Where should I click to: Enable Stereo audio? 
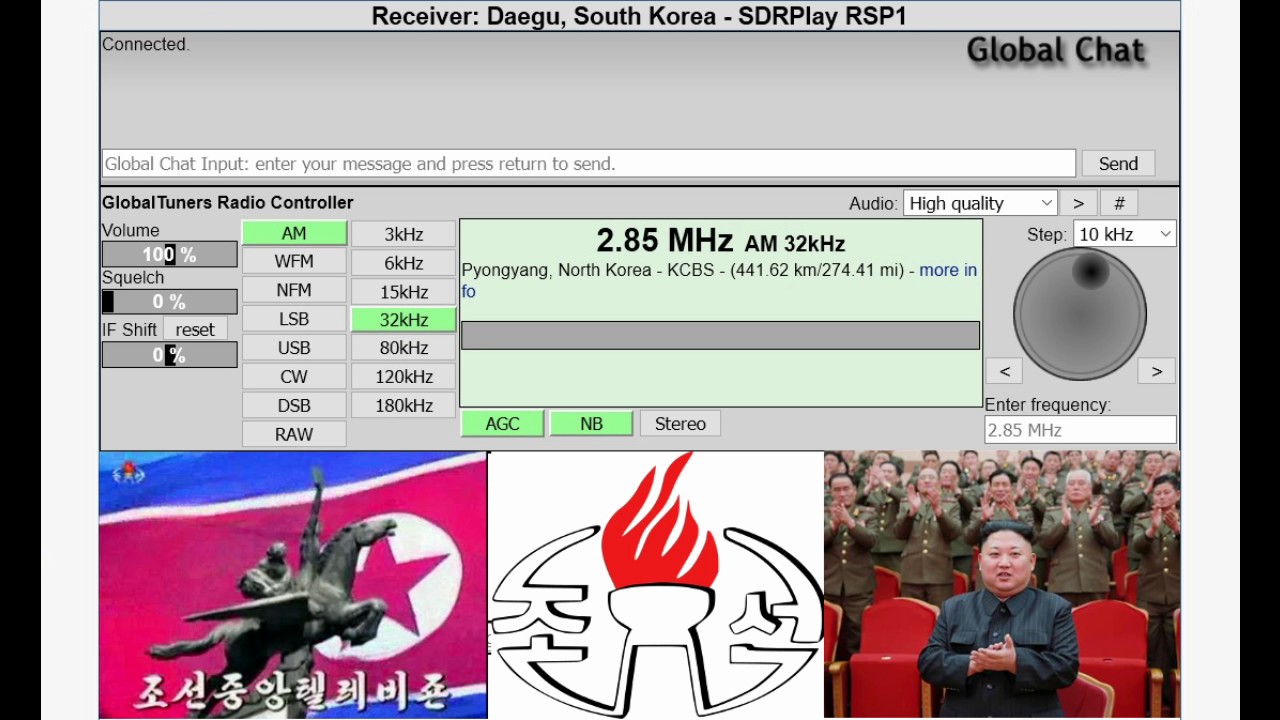680,424
